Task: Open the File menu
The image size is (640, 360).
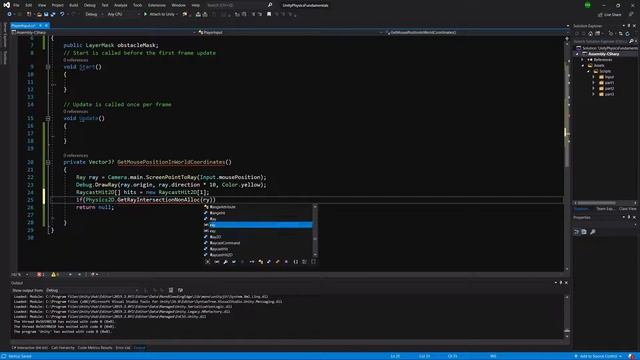Action: coord(16,5)
